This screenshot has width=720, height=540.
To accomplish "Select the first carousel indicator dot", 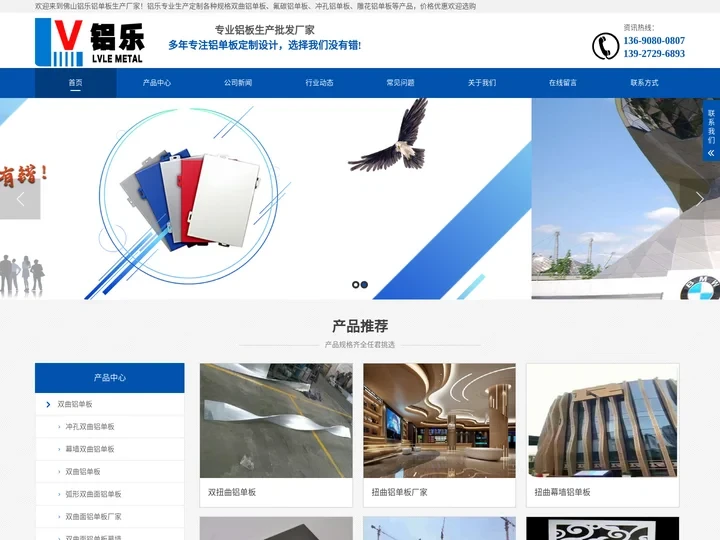I will tap(355, 285).
